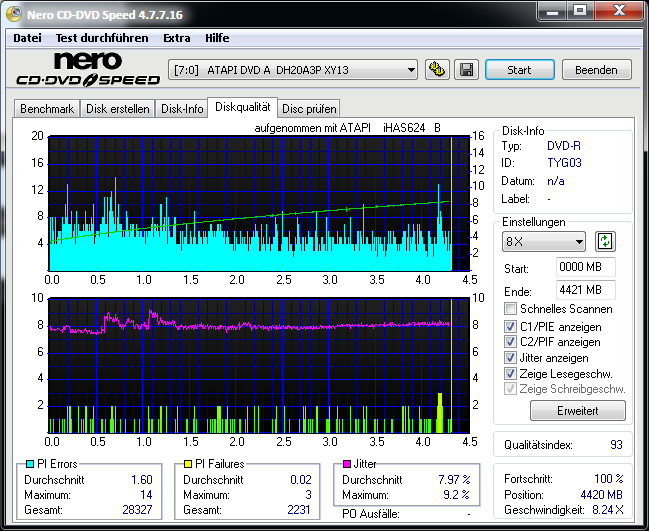Click the disc type DVD-R
The height and width of the screenshot is (531, 649).
pos(564,146)
